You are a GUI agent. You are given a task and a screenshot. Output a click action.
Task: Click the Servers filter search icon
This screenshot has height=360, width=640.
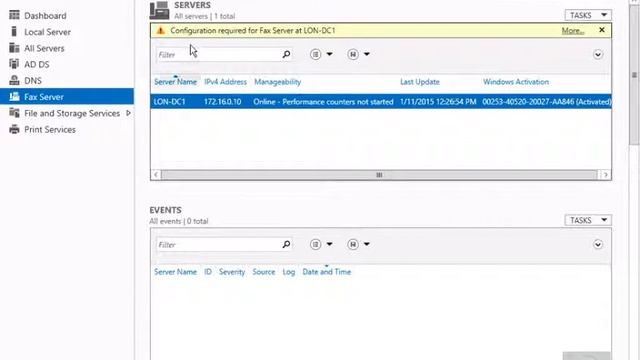click(x=287, y=54)
